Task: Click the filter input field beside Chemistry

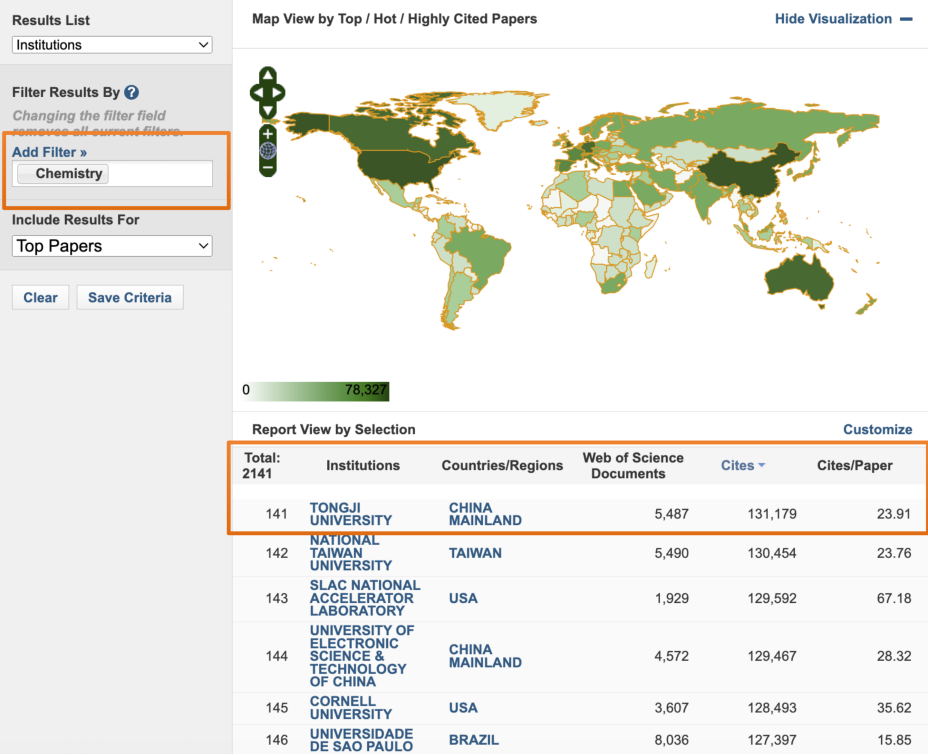Action: (x=159, y=174)
